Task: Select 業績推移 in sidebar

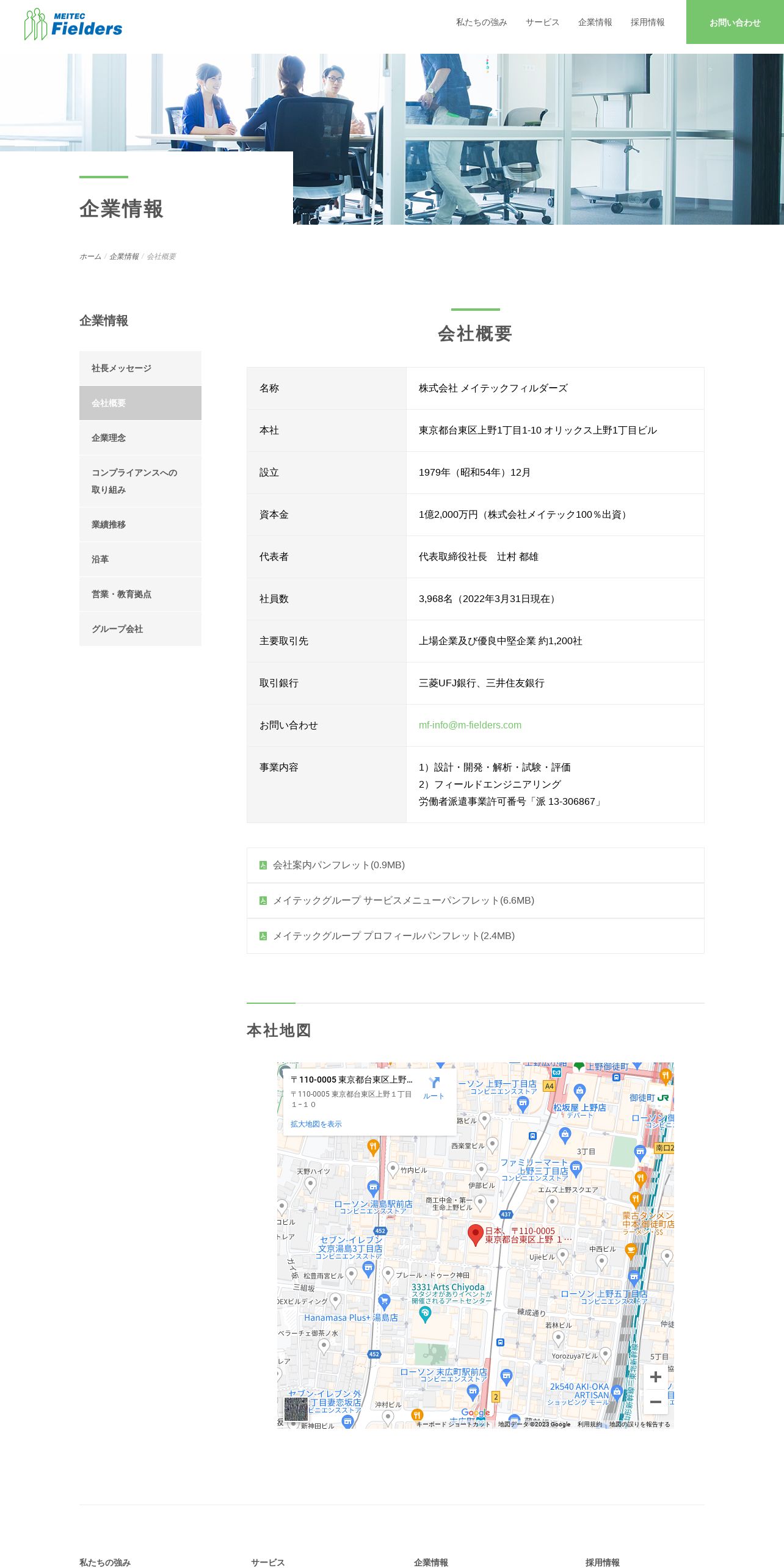Action: [x=140, y=524]
